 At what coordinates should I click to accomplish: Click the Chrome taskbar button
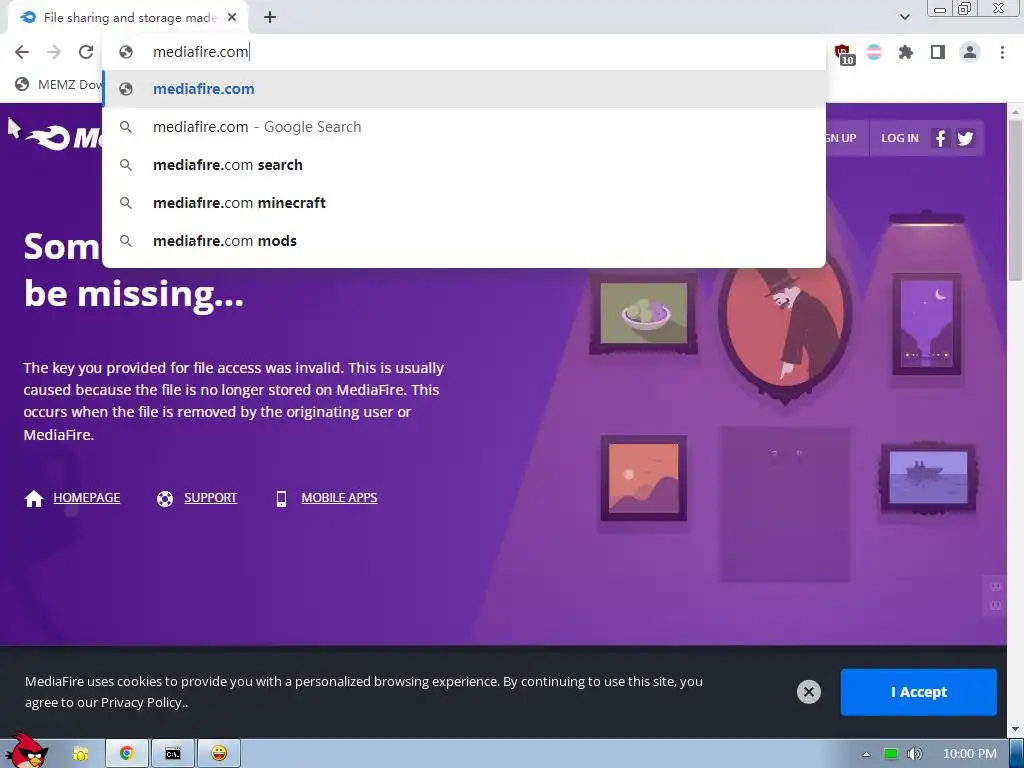127,754
